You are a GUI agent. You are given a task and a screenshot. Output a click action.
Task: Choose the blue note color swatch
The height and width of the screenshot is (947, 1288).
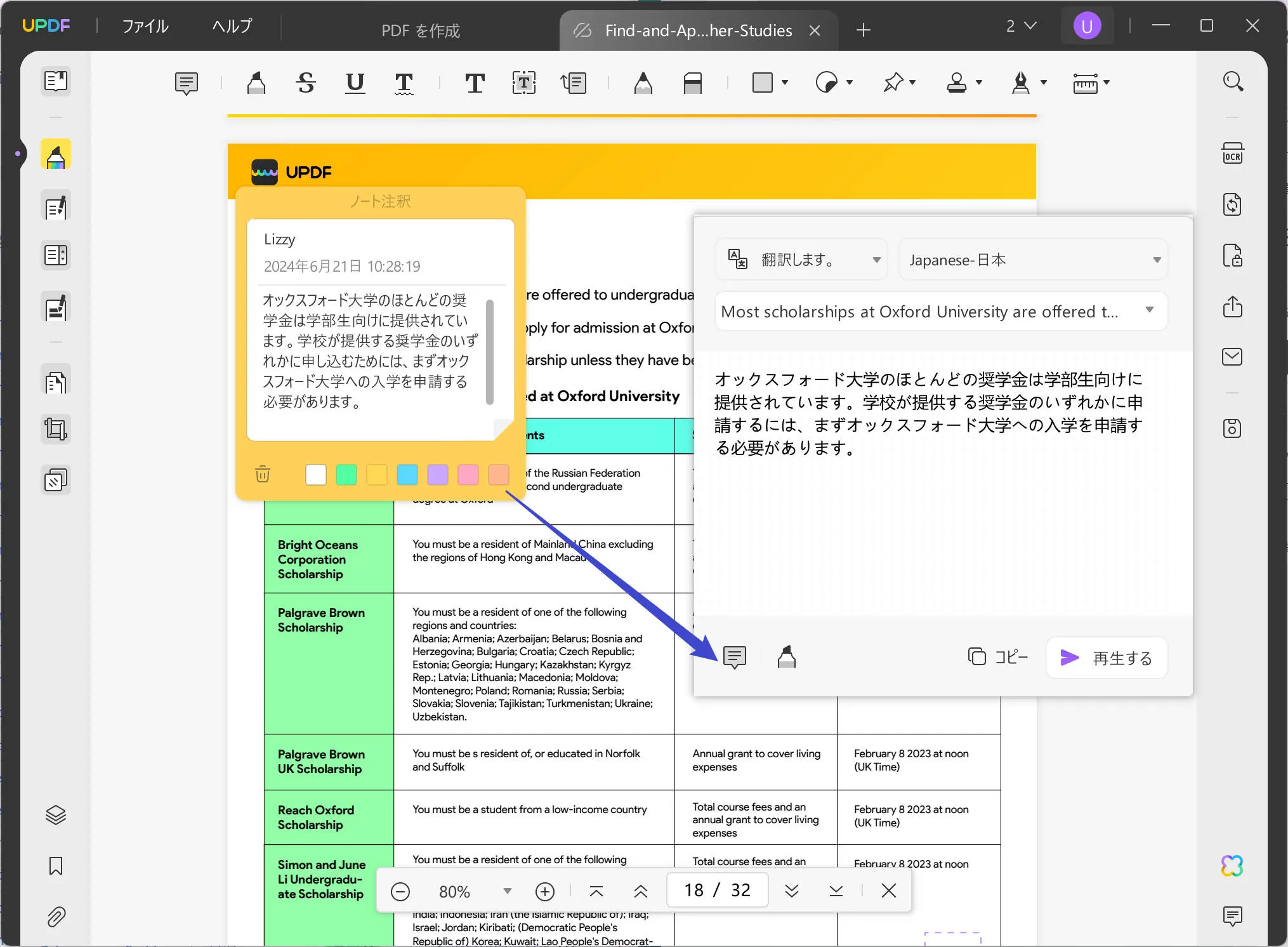(407, 474)
